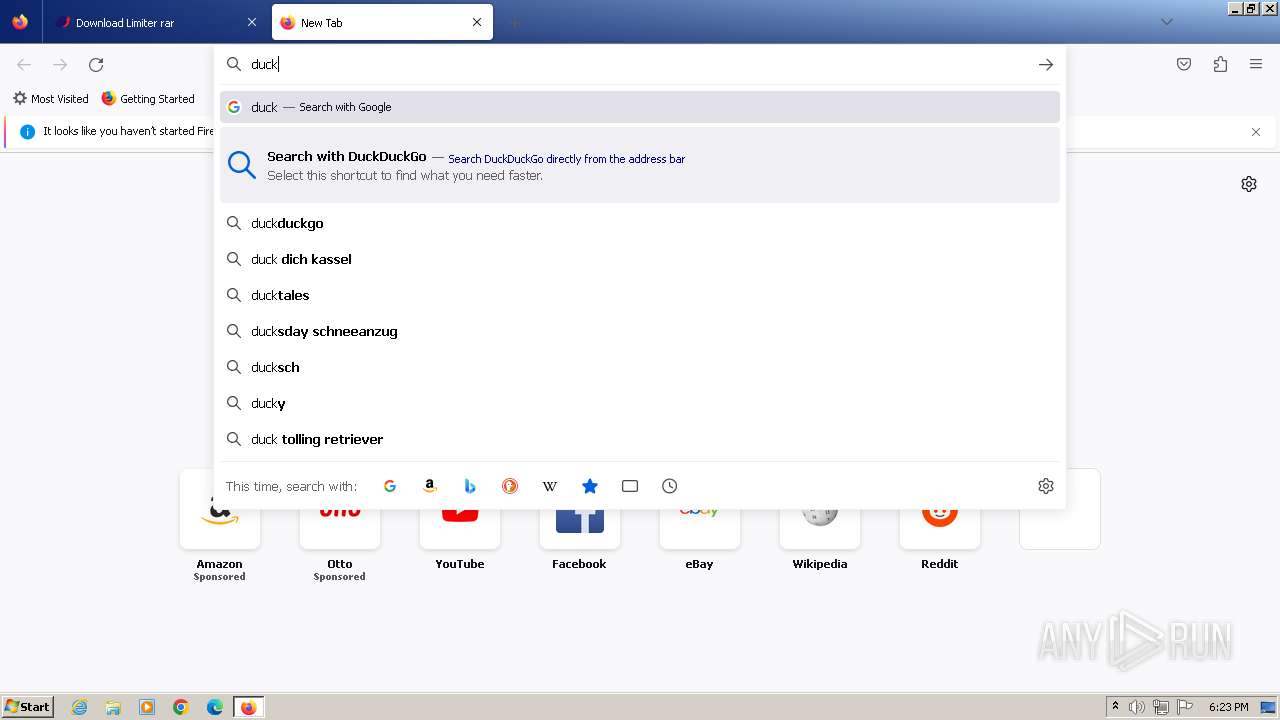Search open tabs icon

(x=630, y=486)
